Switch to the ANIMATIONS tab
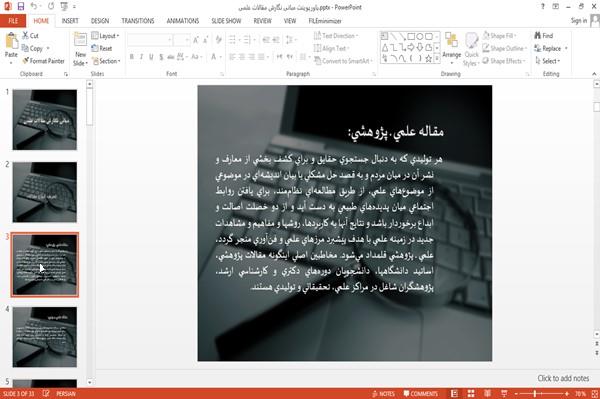 pyautogui.click(x=183, y=21)
